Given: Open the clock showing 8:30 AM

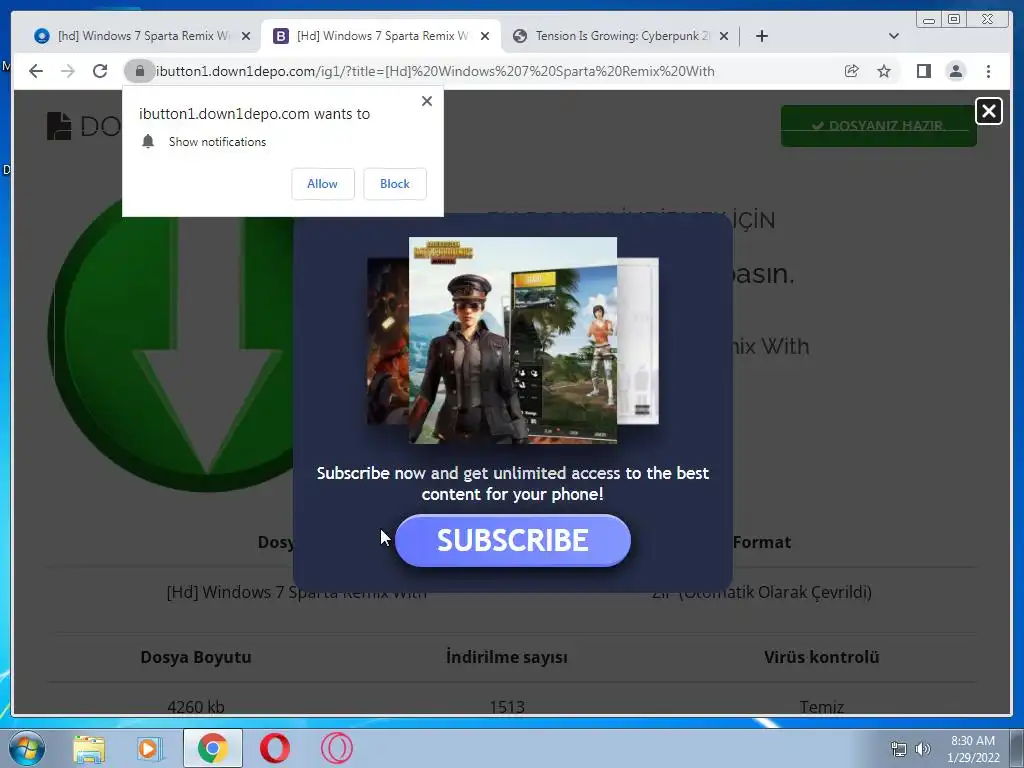Looking at the screenshot, I should pos(973,749).
